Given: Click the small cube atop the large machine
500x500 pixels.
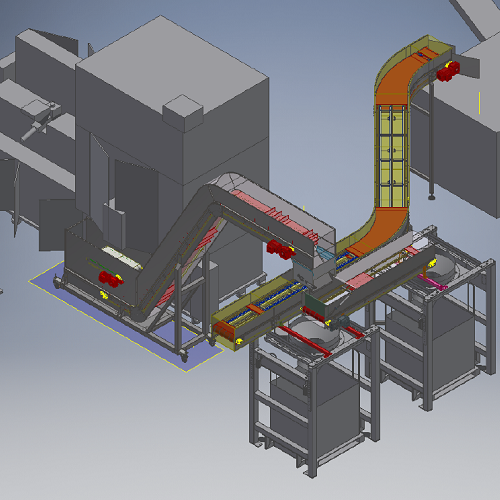Looking at the screenshot, I should point(183,113).
